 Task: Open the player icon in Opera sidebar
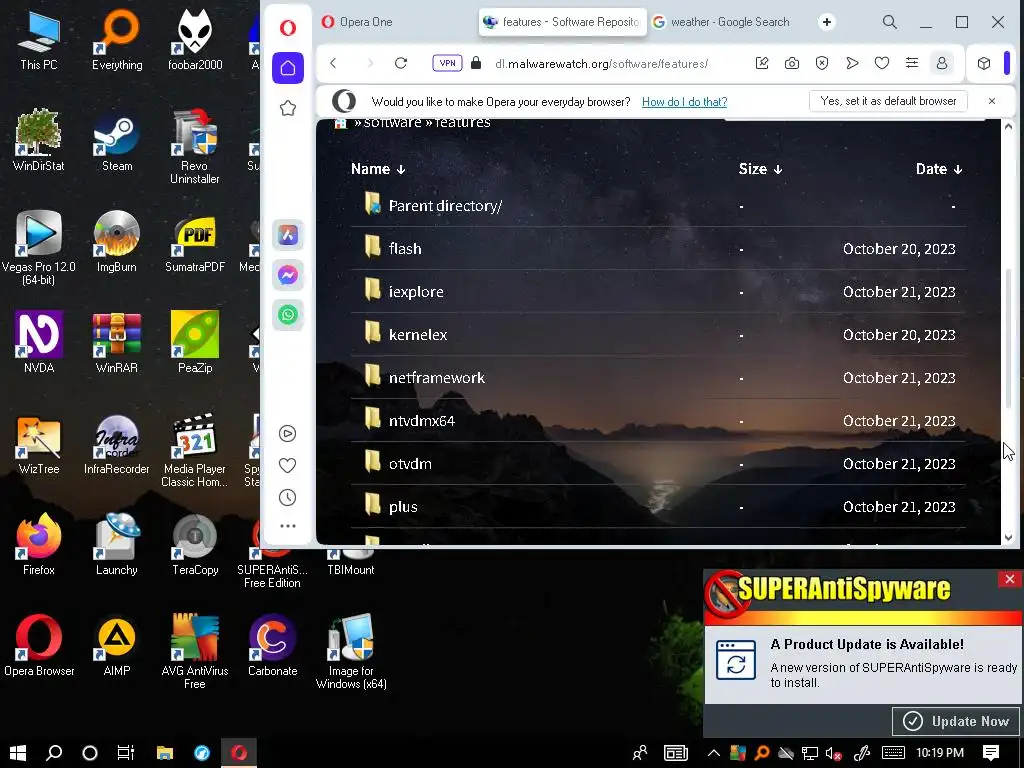click(x=287, y=434)
